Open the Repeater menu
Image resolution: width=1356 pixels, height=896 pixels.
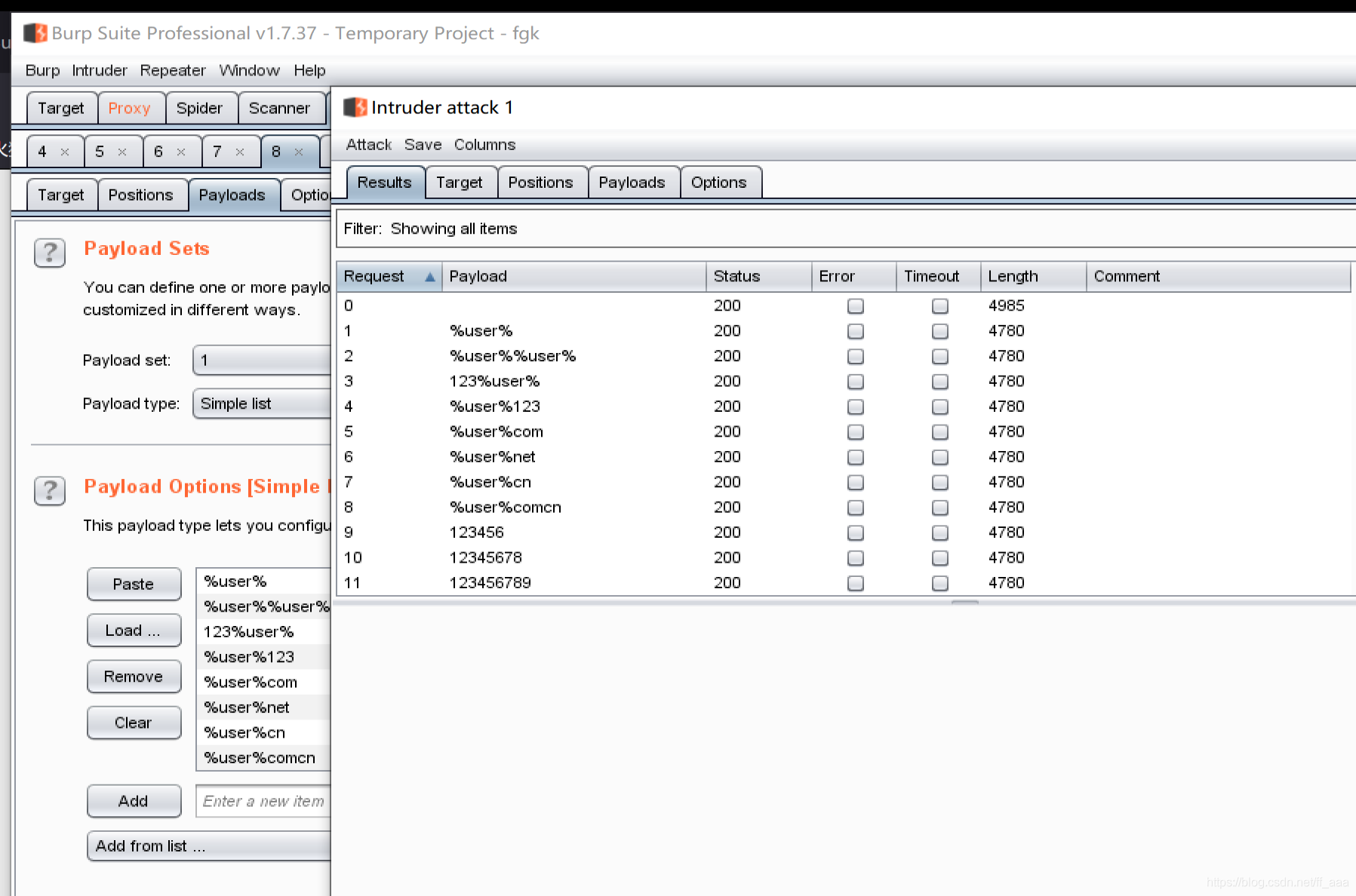[x=173, y=70]
